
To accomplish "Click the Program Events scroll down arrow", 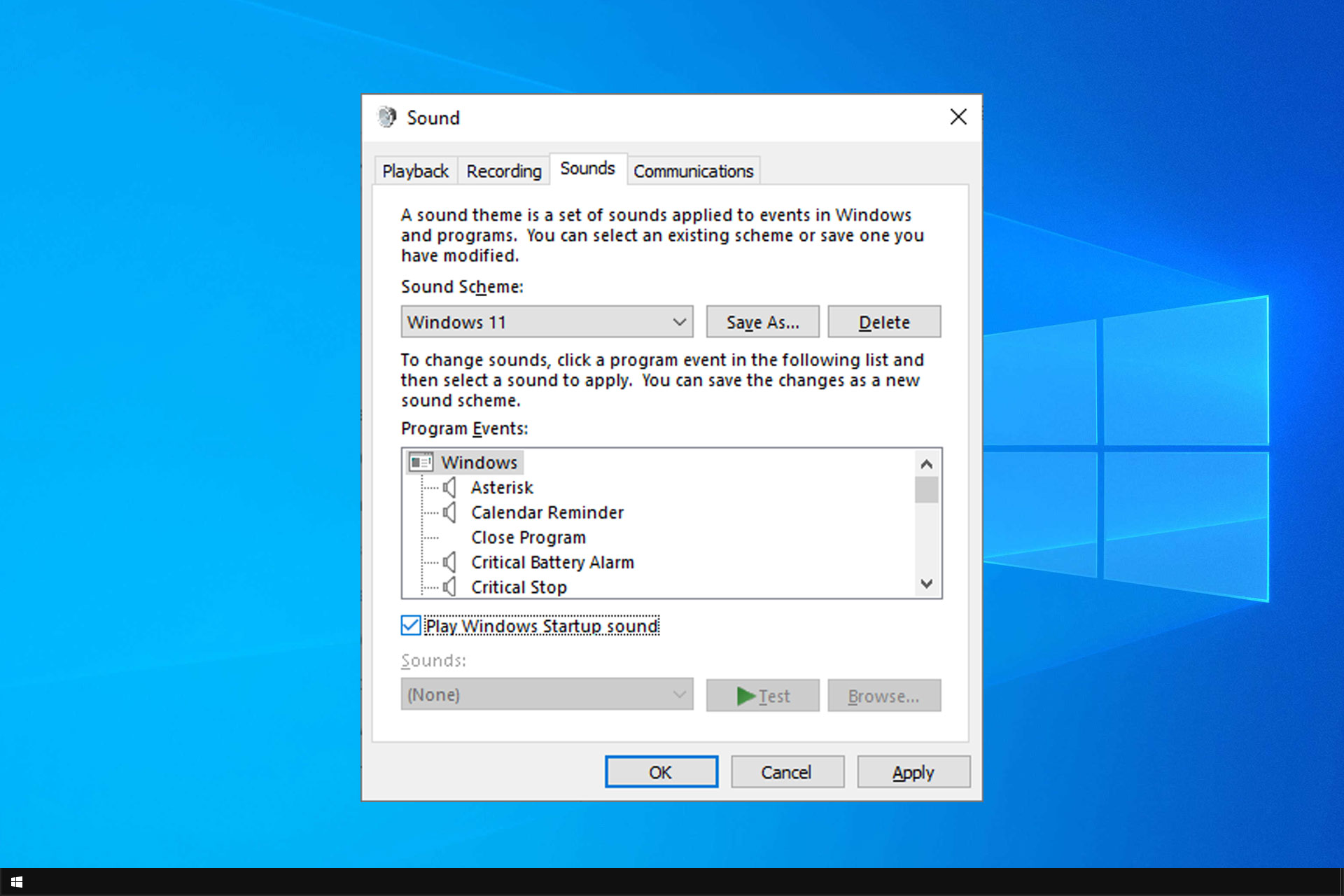I will click(926, 584).
